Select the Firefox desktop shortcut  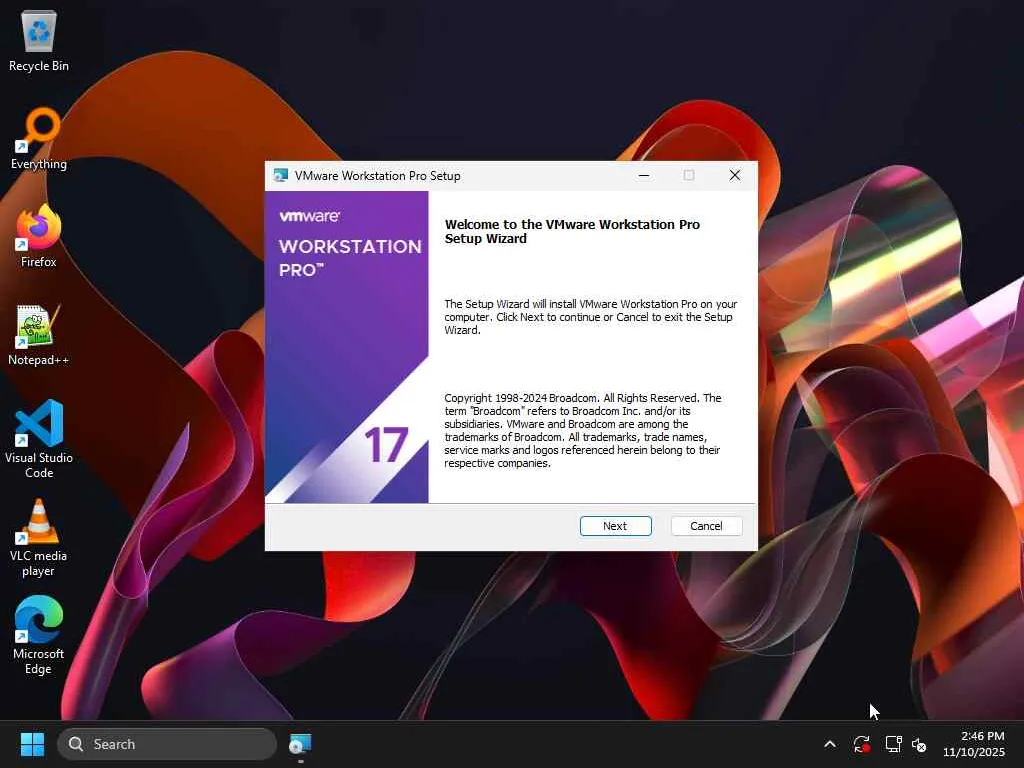(x=39, y=236)
